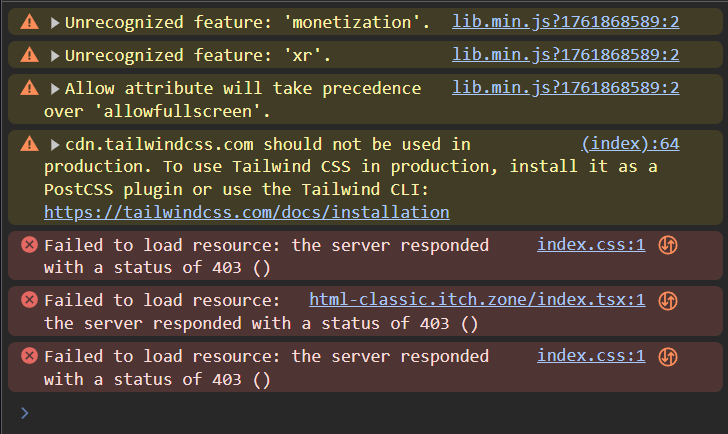Click the AI explain icon on index.tsx error
This screenshot has height=434, width=728.
coord(668,300)
